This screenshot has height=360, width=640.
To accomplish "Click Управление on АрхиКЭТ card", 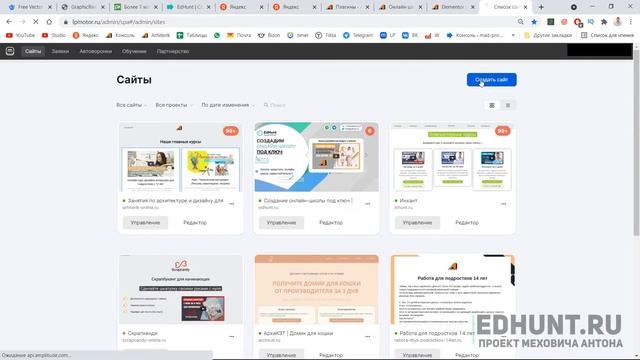I will (281, 355).
